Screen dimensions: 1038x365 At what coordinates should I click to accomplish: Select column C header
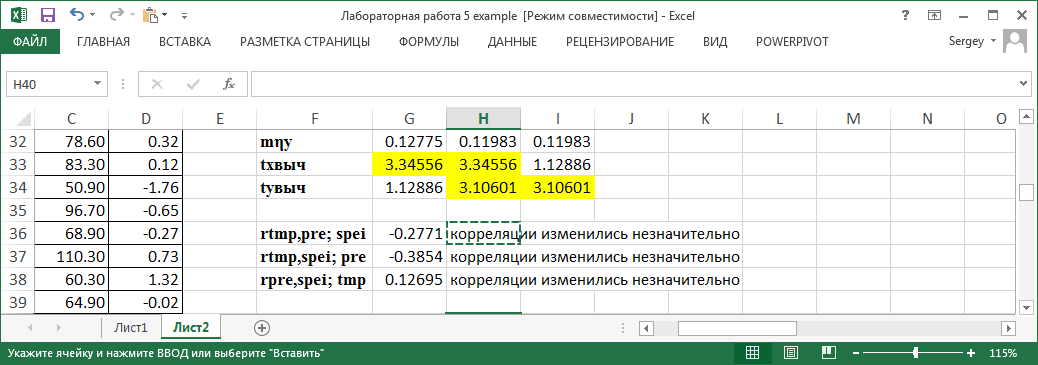click(x=71, y=119)
